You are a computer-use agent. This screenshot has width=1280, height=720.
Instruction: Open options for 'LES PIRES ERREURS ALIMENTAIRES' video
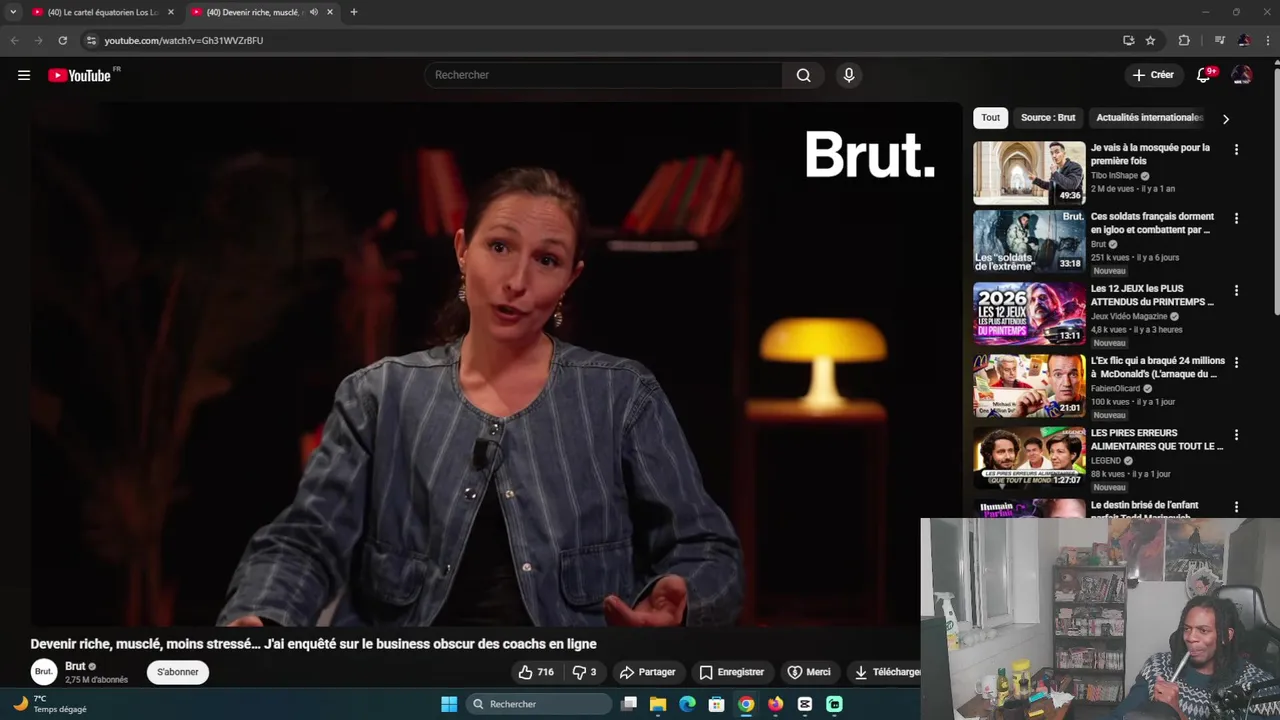pos(1236,434)
